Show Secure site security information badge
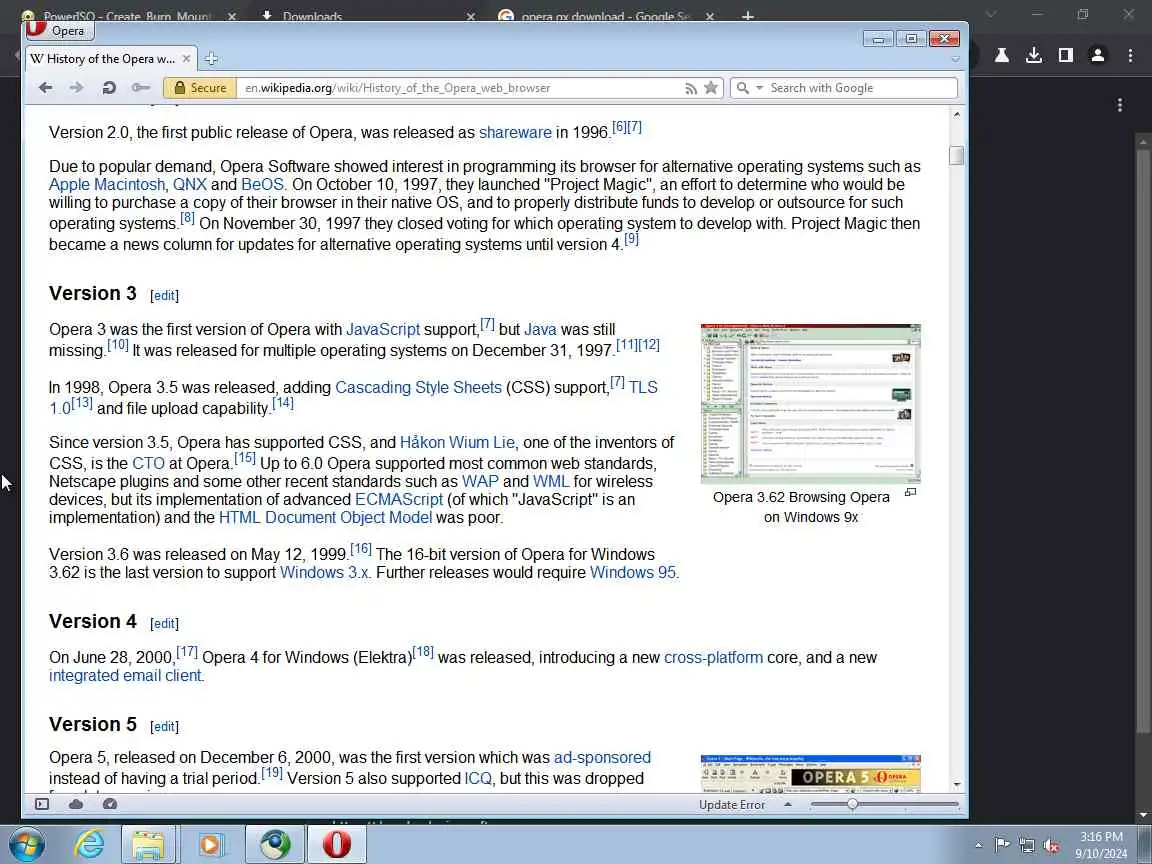The height and width of the screenshot is (864, 1152). coord(200,87)
